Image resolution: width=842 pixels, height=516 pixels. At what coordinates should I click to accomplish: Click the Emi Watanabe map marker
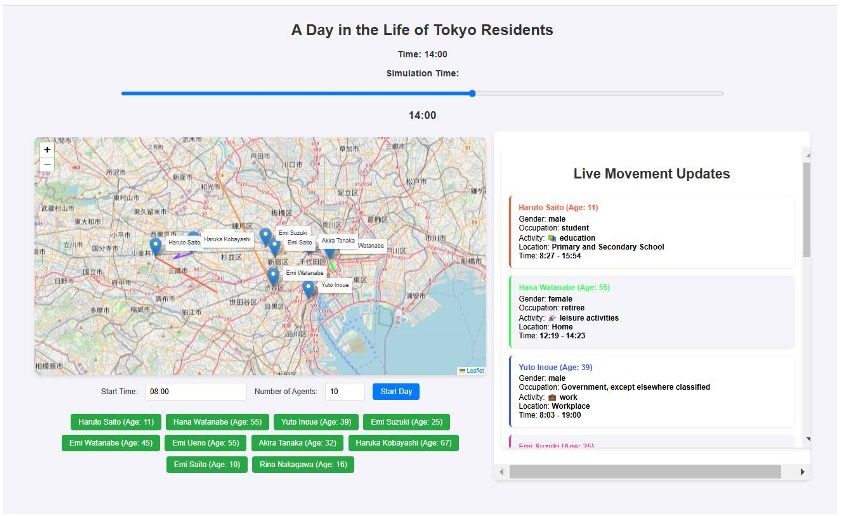point(273,276)
